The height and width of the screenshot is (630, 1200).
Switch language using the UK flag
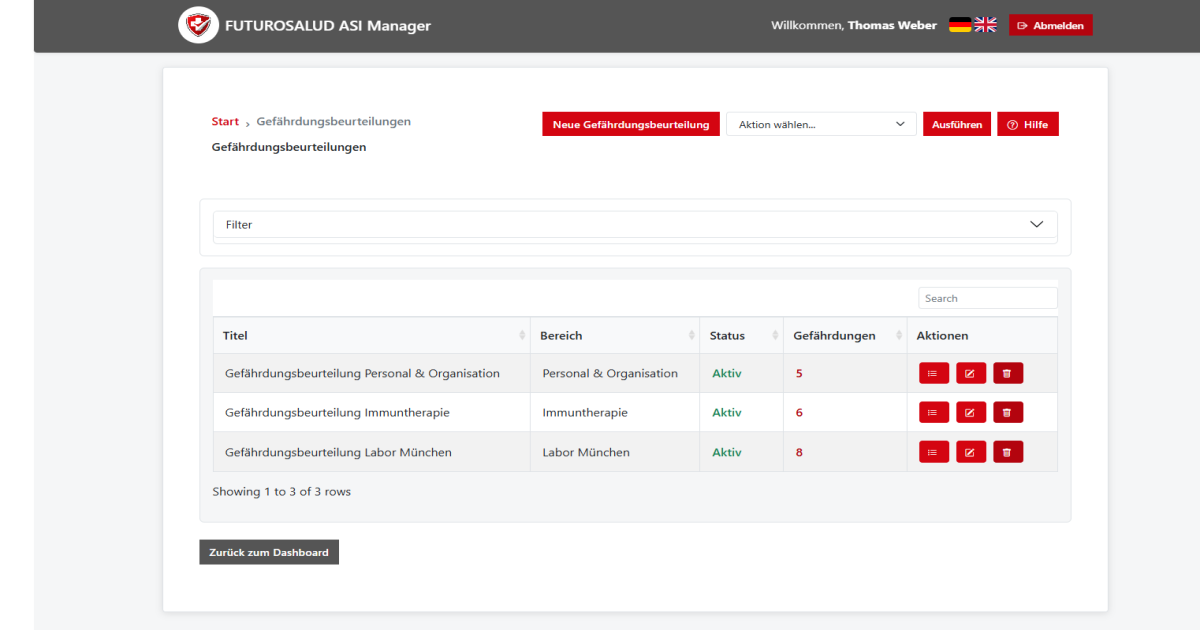click(985, 24)
